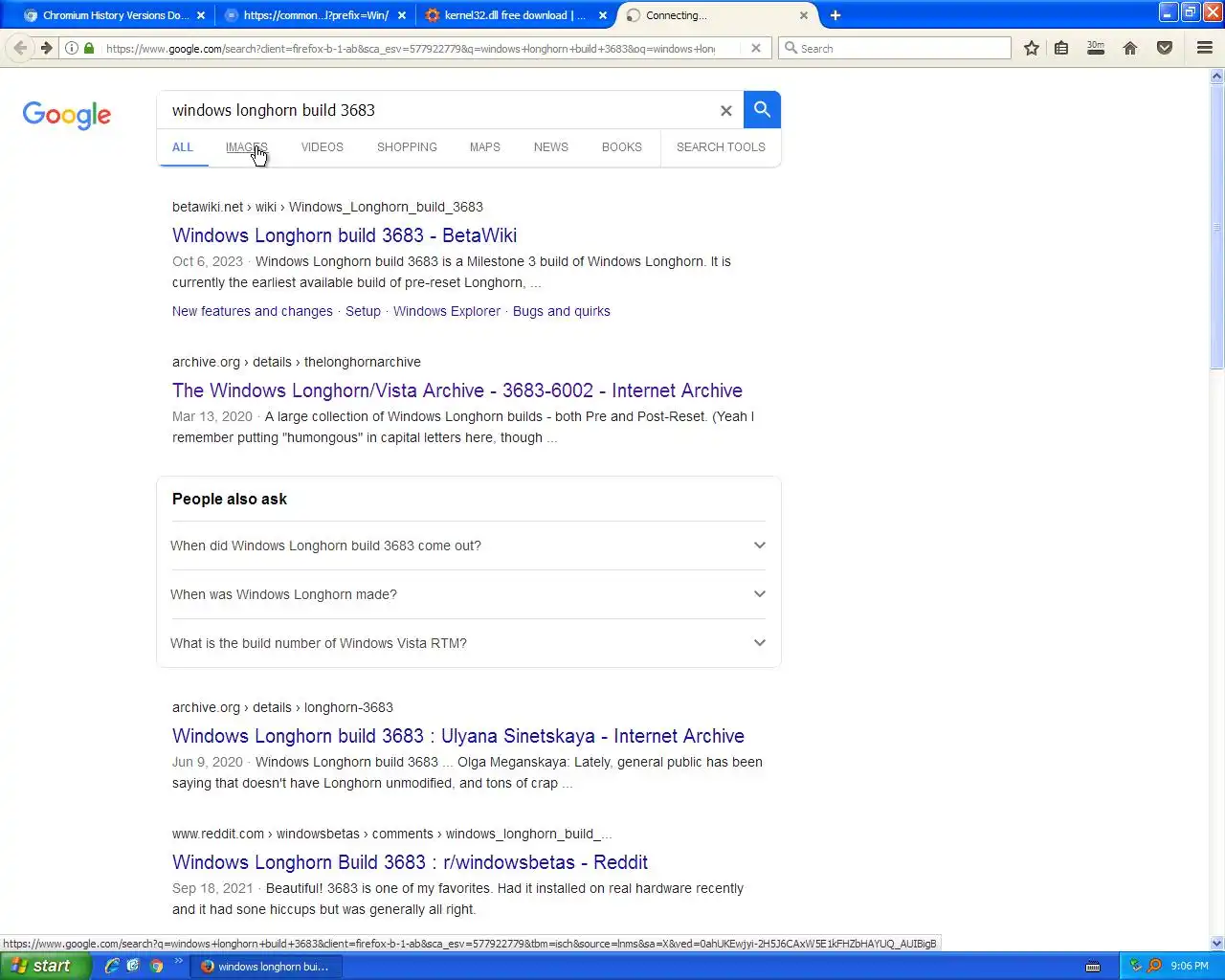The height and width of the screenshot is (980, 1225).
Task: Open 'New features and changes' sitelink
Action: [253, 311]
